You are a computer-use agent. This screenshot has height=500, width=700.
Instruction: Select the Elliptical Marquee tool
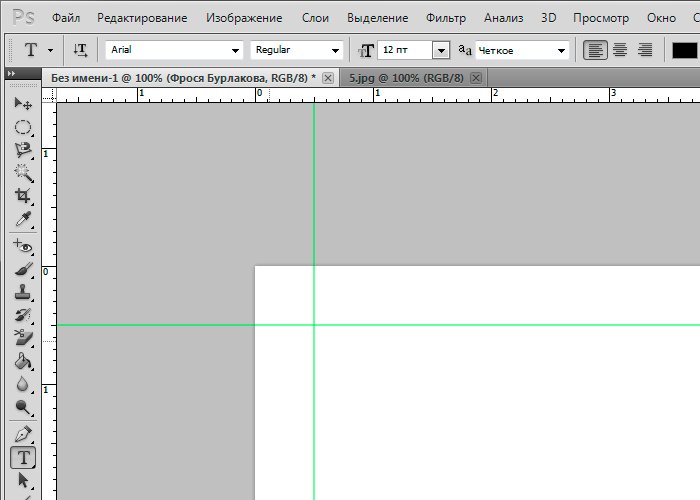23,127
